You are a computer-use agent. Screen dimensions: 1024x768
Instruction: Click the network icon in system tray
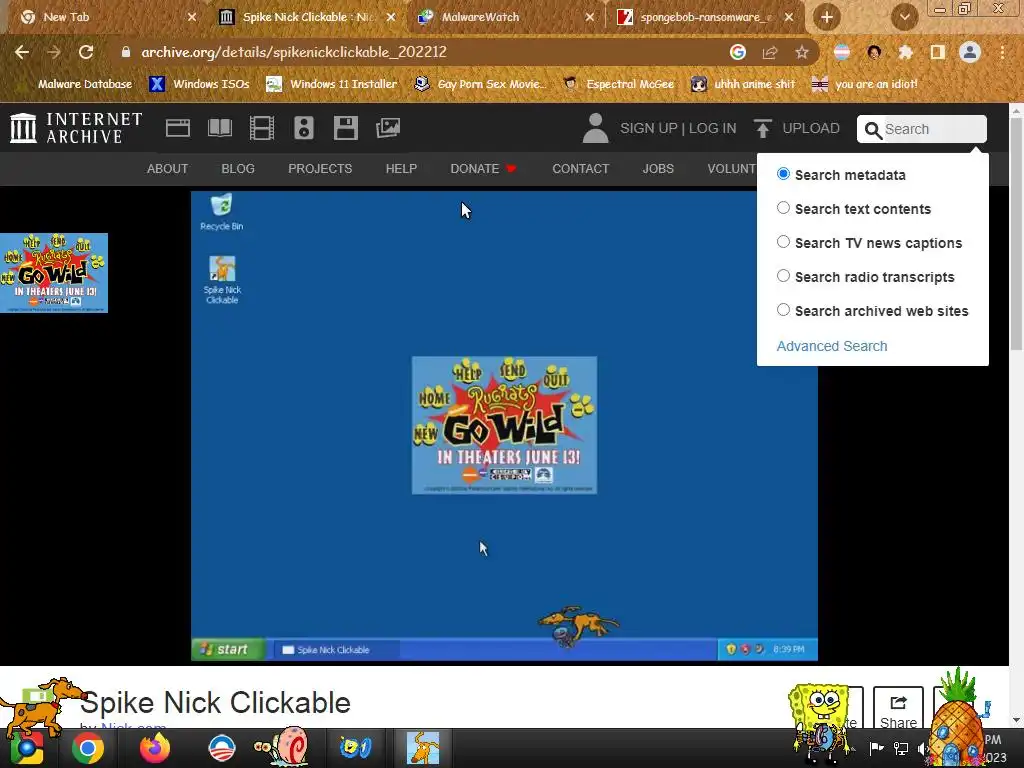pos(901,748)
